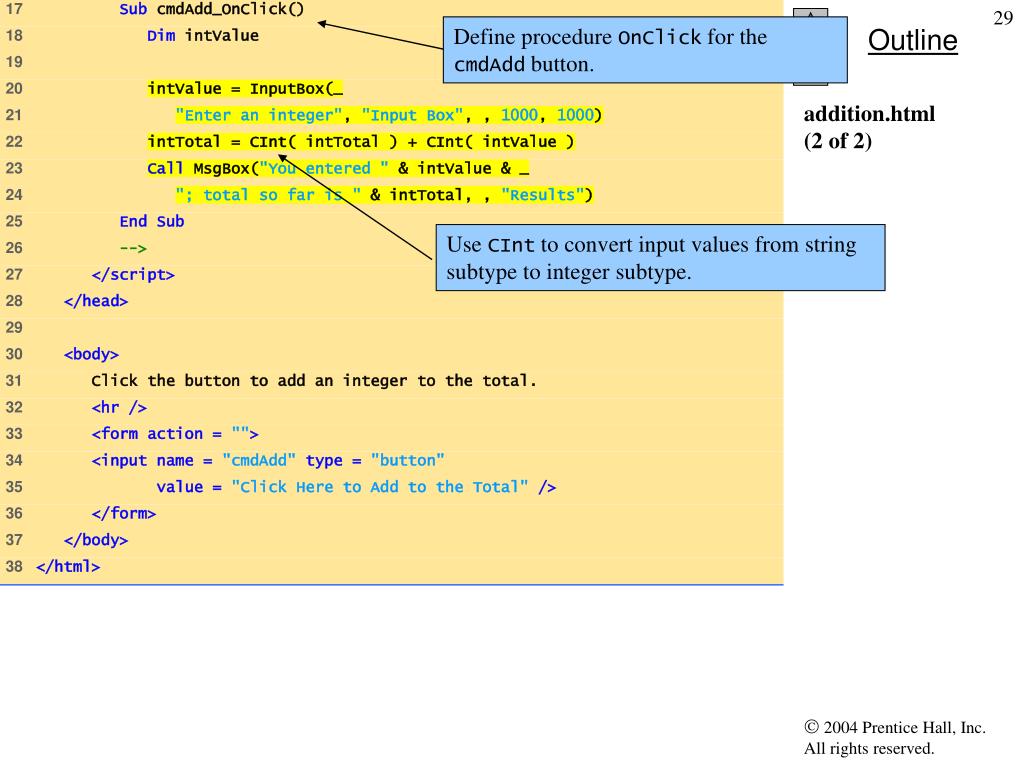The height and width of the screenshot is (768, 1024).
Task: Click the "</form>" closing tag
Action: 124,513
